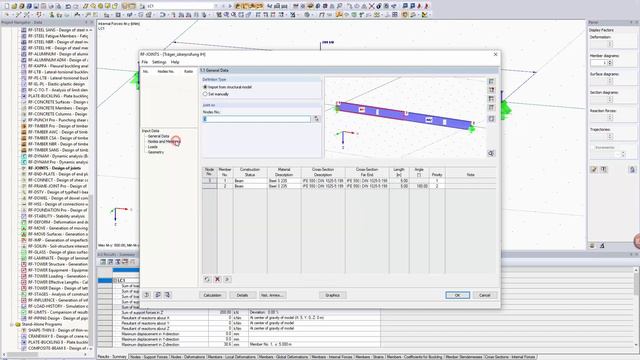Select RF-STABILITY - Stability analysis in navigator
Image resolution: width=640 pixels, height=360 pixels.
pos(56,216)
